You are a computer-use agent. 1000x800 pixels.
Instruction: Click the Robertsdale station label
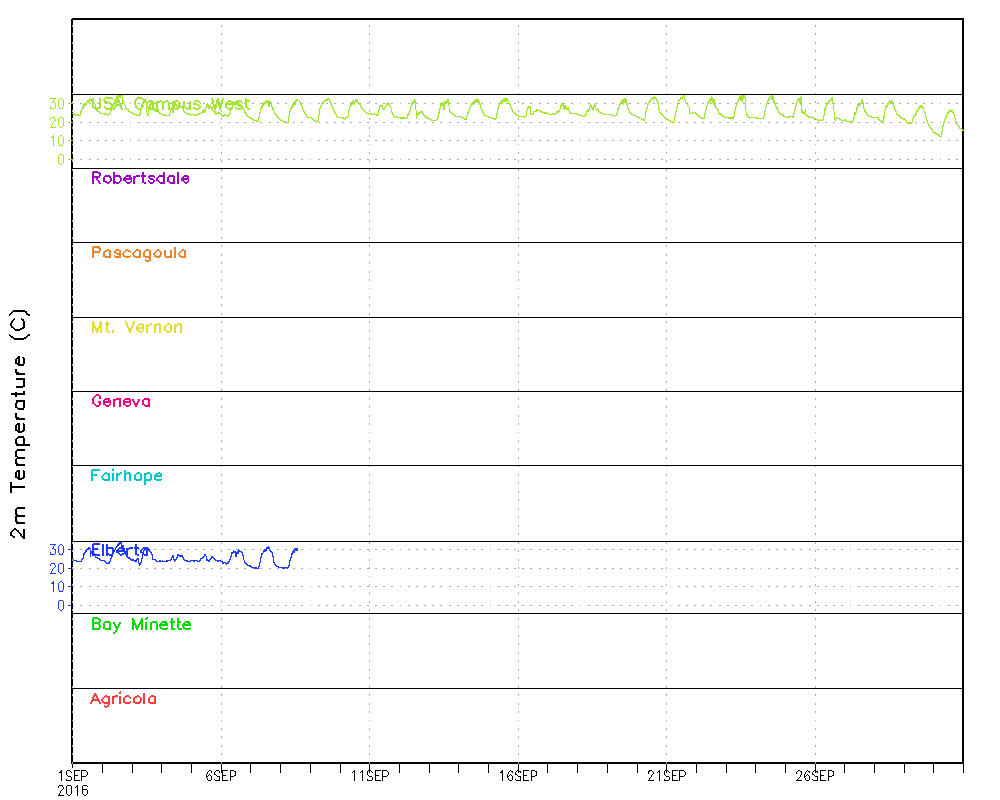(140, 179)
